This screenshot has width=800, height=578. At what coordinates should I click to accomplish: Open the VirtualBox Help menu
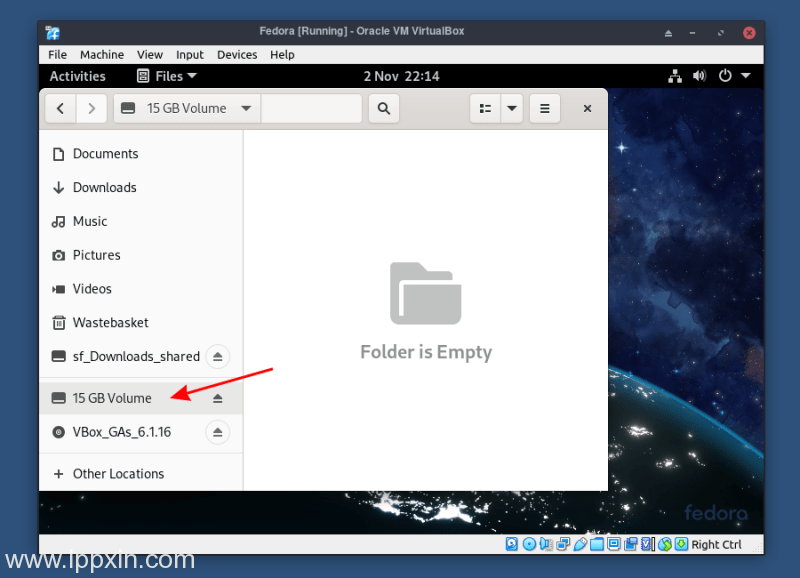coord(282,55)
